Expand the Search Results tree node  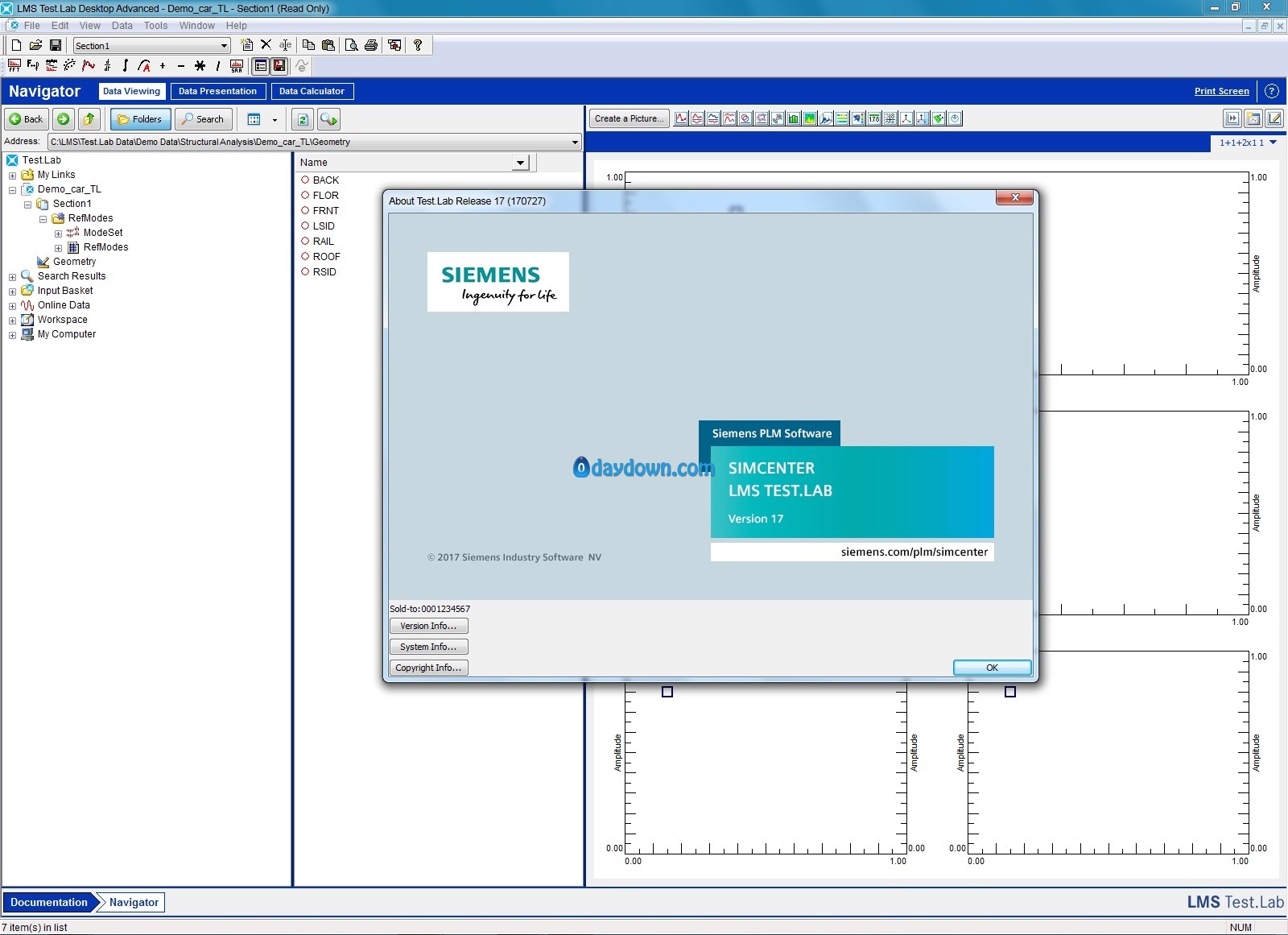click(12, 277)
